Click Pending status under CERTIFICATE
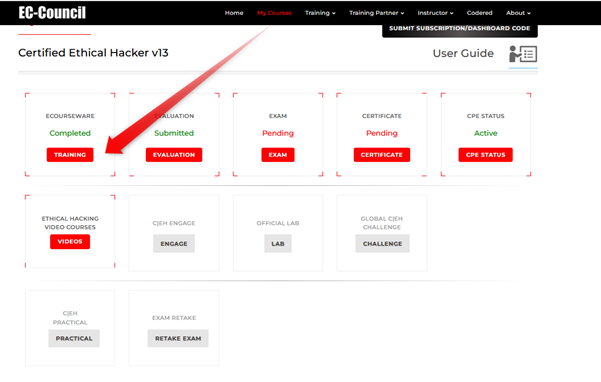The width and height of the screenshot is (601, 382). (x=382, y=133)
